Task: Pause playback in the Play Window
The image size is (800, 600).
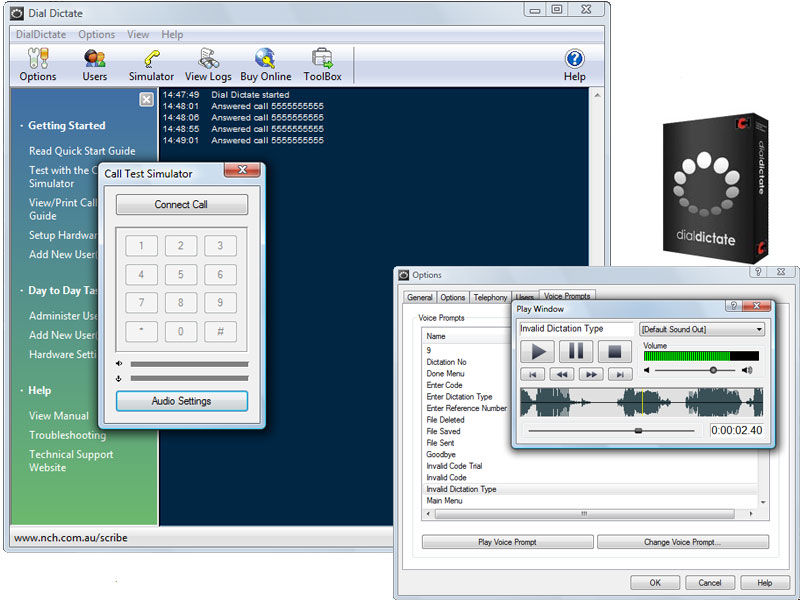Action: tap(576, 351)
